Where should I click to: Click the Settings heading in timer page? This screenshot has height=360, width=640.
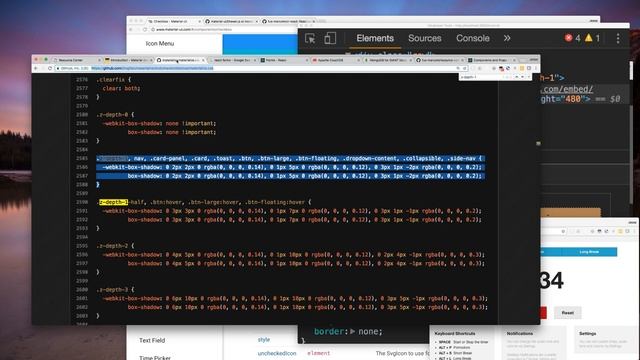587,333
